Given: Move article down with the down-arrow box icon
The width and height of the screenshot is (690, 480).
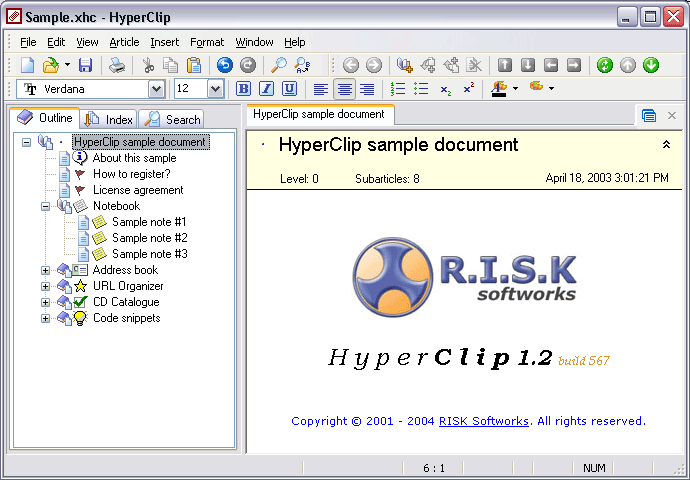Looking at the screenshot, I should coord(528,65).
